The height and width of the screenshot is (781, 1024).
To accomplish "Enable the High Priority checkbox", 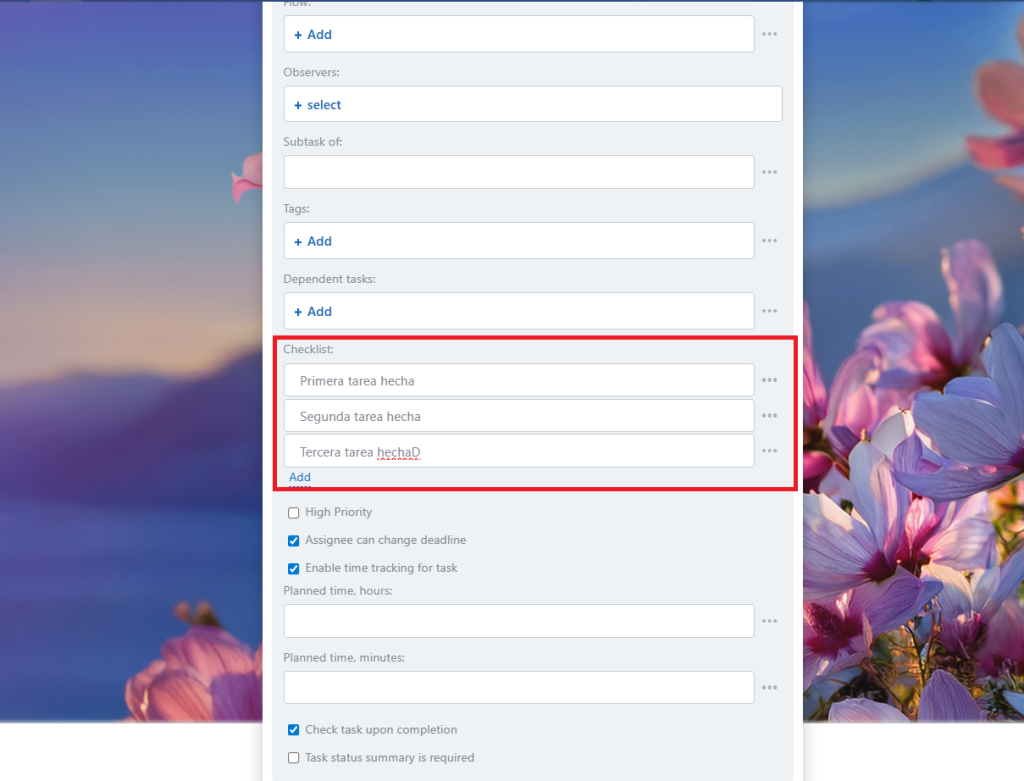I will pyautogui.click(x=294, y=513).
